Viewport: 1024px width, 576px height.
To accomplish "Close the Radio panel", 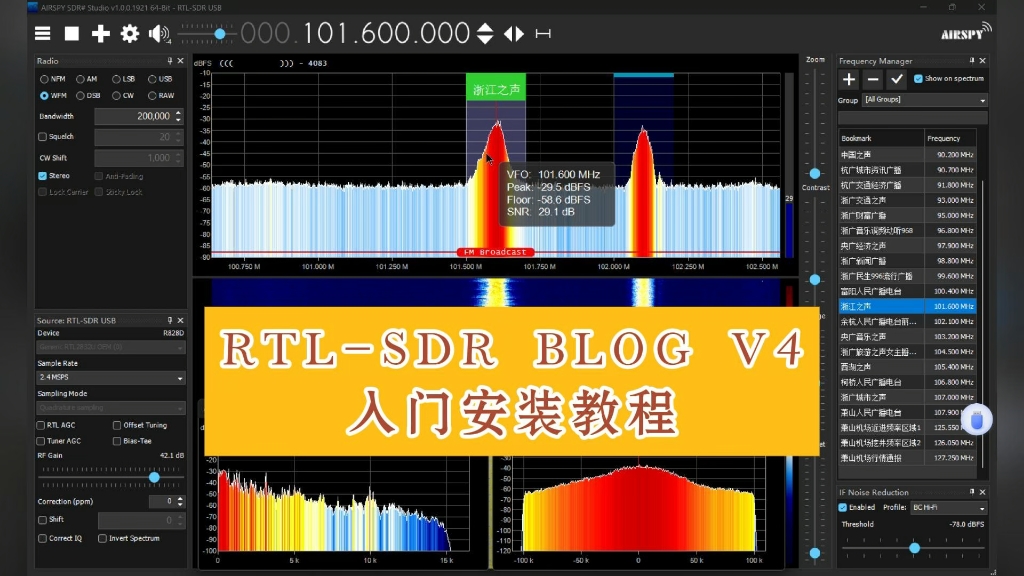I will (180, 61).
